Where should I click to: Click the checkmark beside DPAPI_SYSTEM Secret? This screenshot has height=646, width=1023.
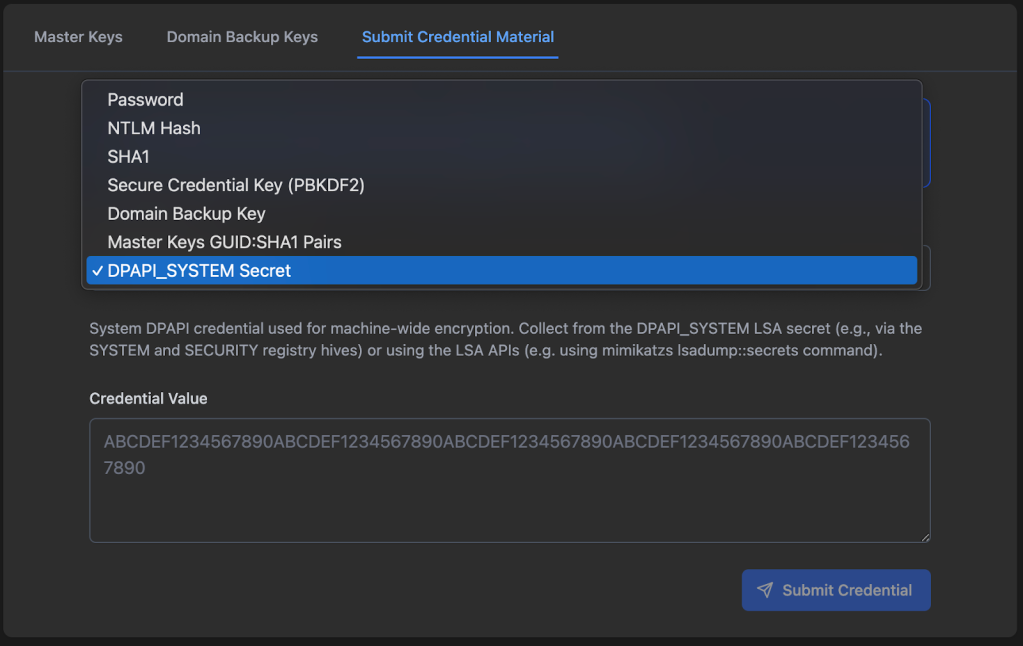(96, 270)
